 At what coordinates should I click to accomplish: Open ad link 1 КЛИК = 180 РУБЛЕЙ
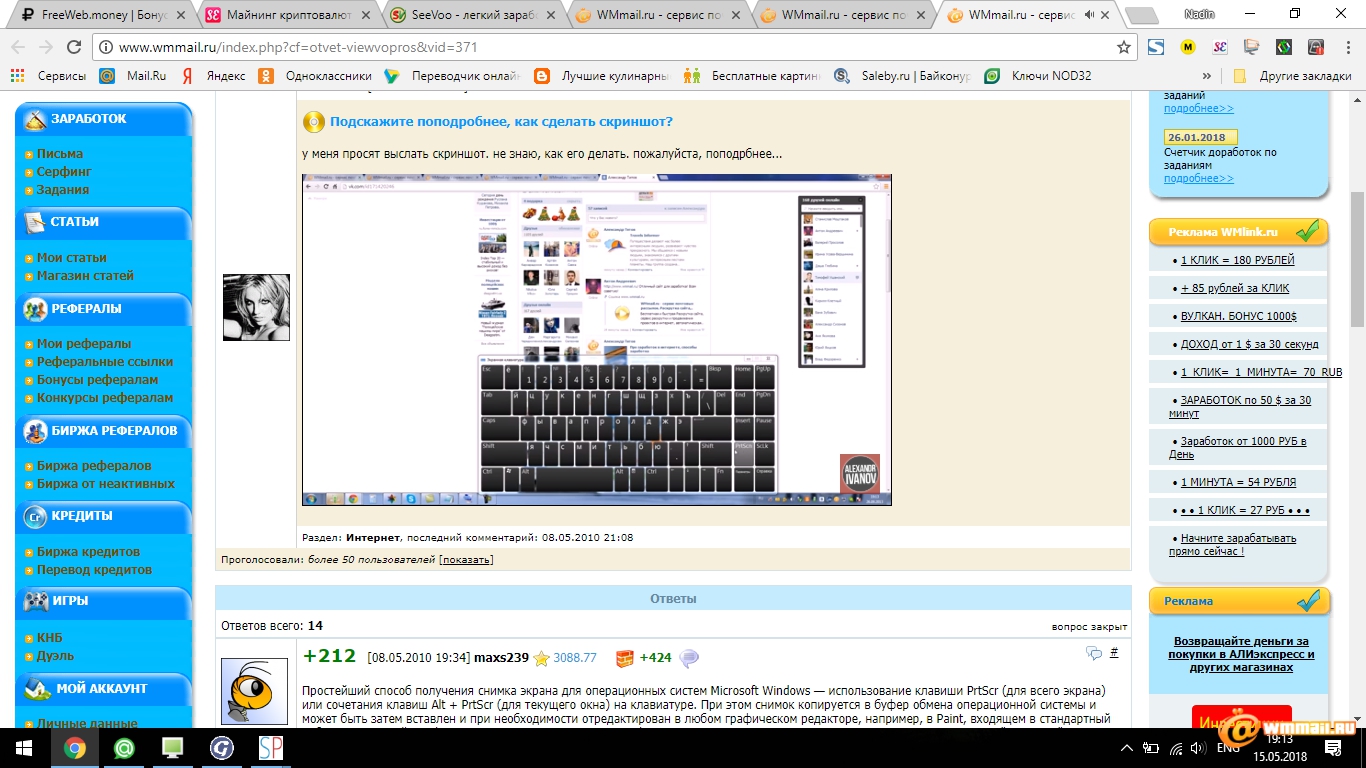[x=1237, y=260]
